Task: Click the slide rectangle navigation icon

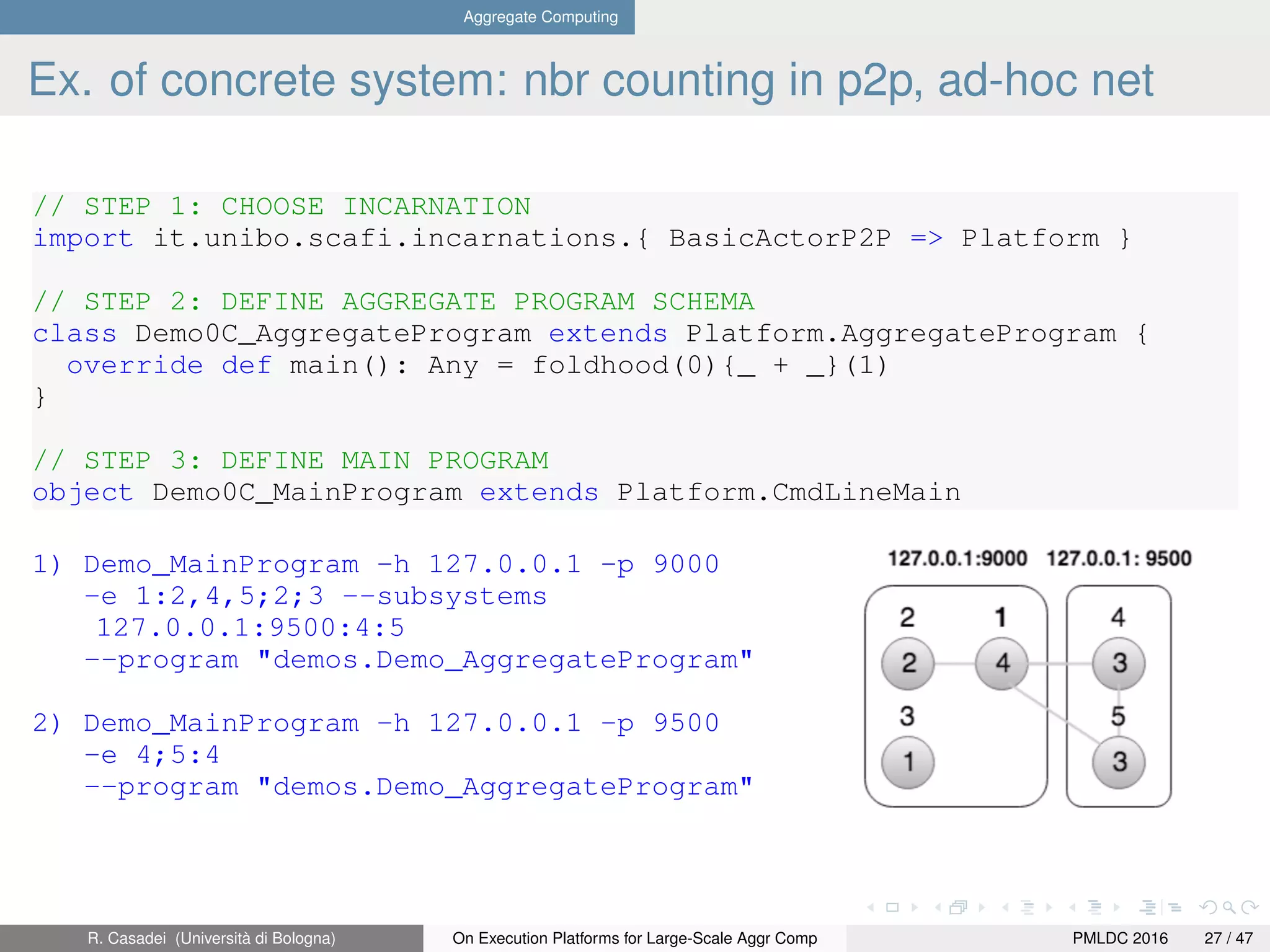Action: tap(892, 907)
